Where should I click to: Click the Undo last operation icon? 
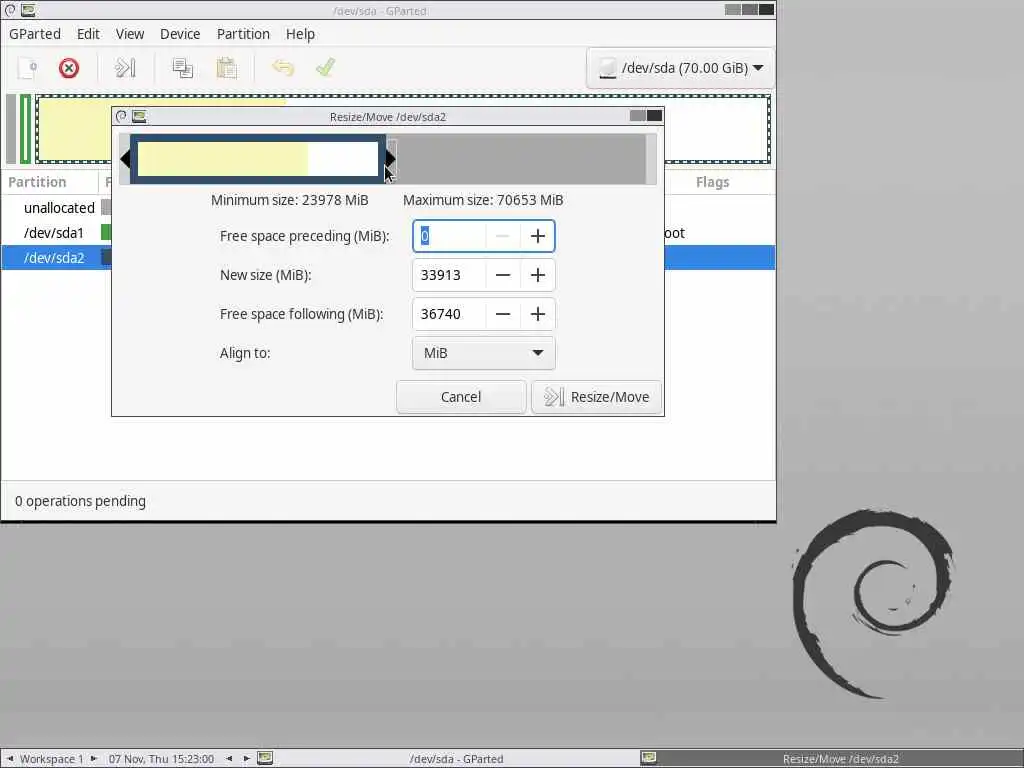click(x=283, y=68)
